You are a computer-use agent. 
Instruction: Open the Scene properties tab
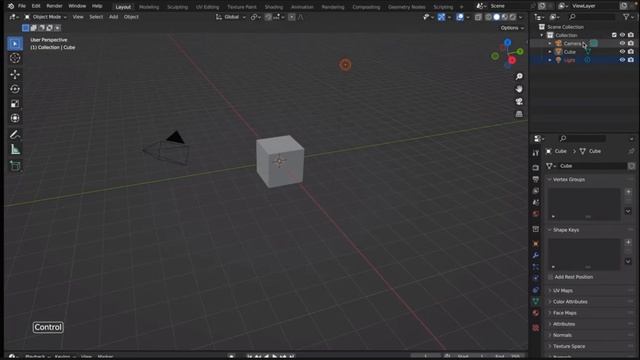(536, 202)
